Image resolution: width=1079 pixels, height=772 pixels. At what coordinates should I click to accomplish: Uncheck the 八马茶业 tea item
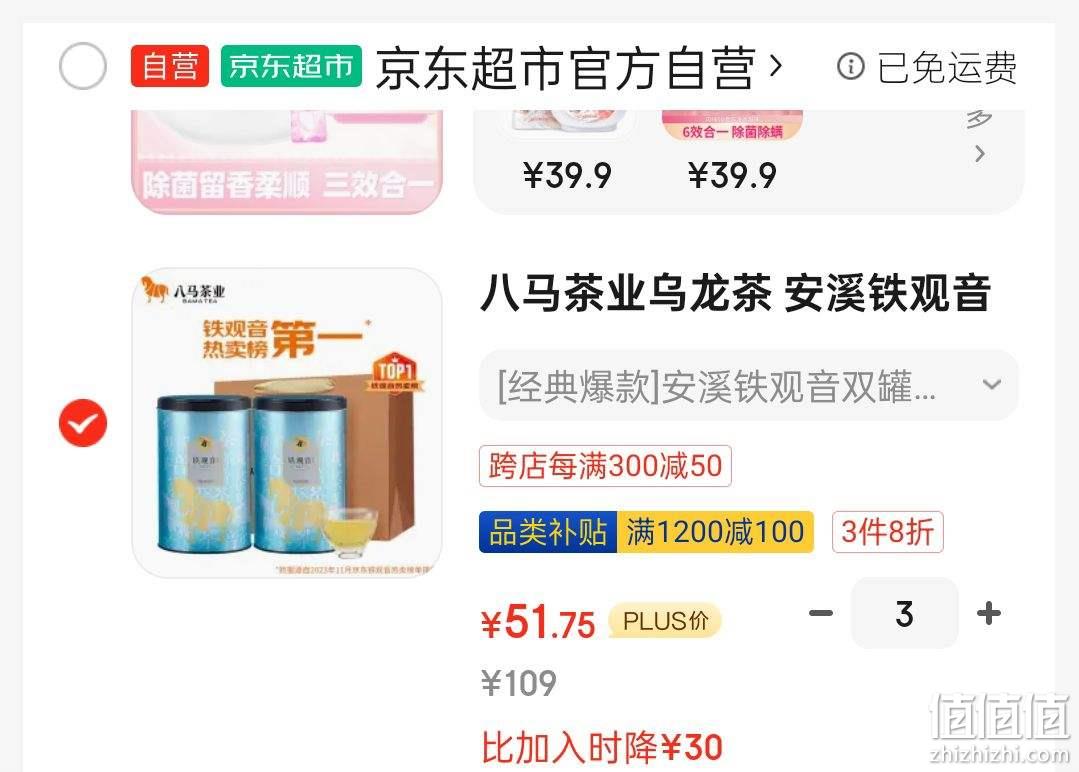(83, 422)
